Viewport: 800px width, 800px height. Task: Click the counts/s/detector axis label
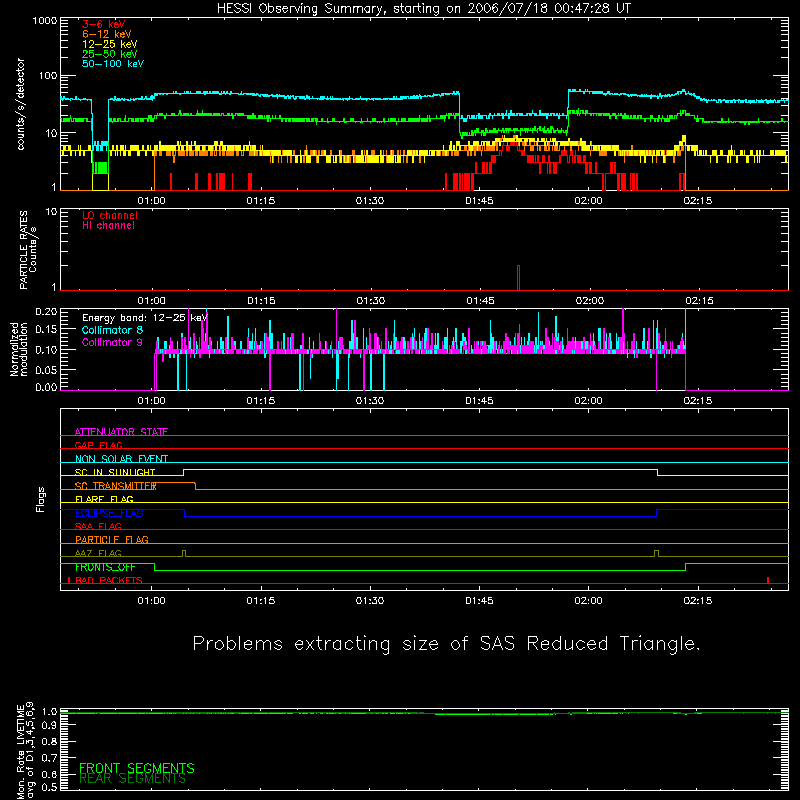20,104
